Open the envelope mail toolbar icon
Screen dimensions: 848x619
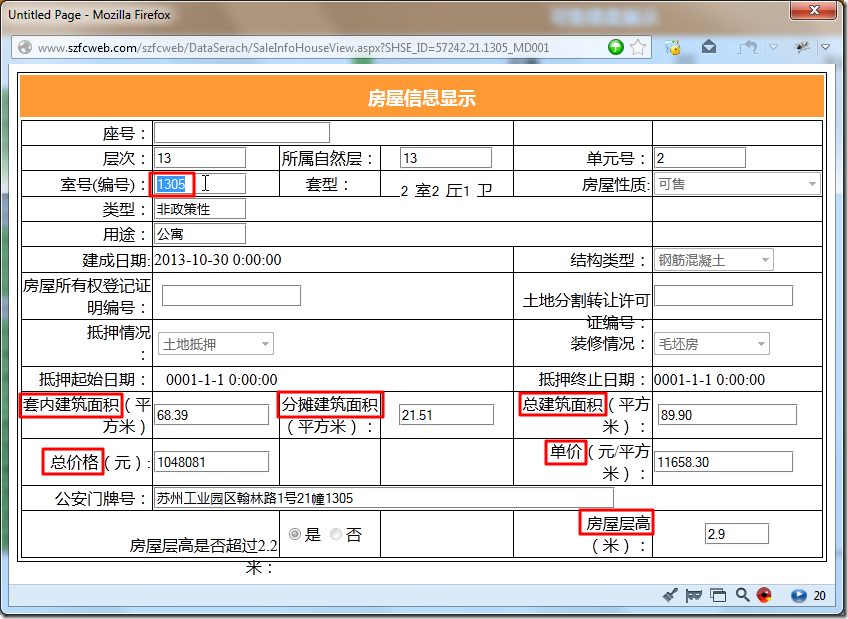pyautogui.click(x=709, y=47)
